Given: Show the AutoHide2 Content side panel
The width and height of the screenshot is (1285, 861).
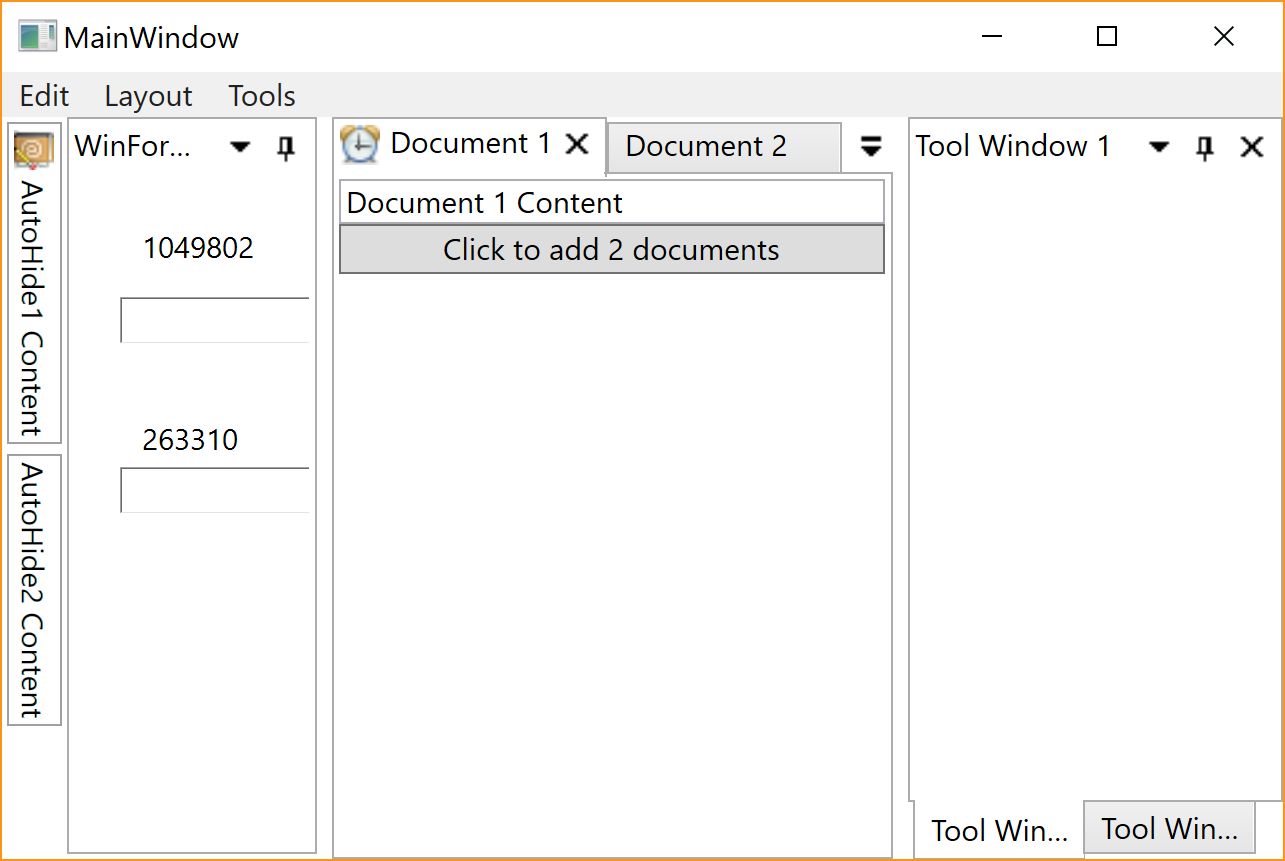Looking at the screenshot, I should (x=34, y=590).
